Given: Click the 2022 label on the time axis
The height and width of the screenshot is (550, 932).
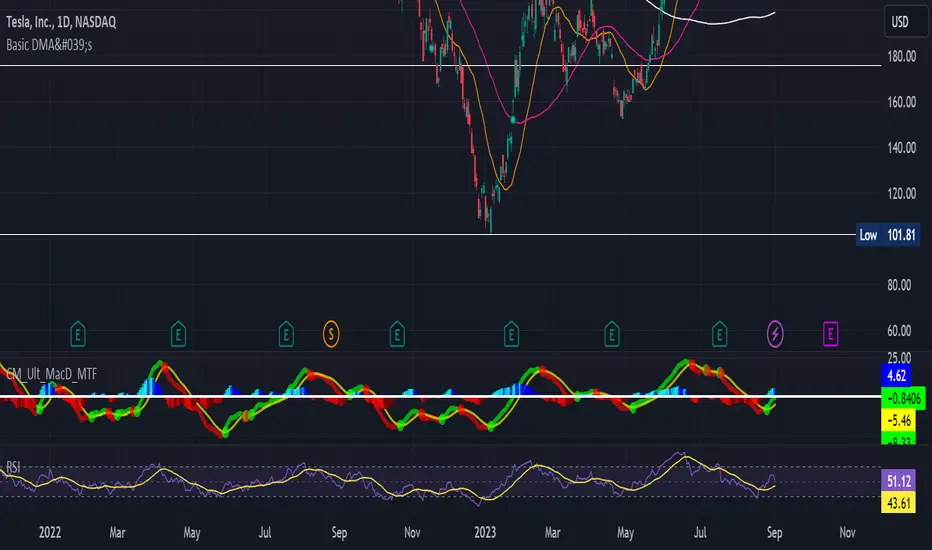Looking at the screenshot, I should click(x=50, y=532).
